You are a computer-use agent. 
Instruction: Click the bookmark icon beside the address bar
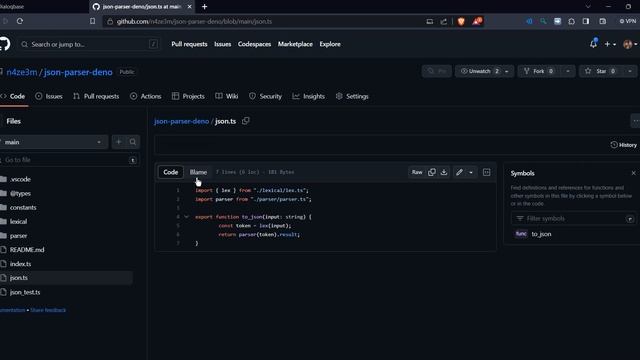click(93, 21)
